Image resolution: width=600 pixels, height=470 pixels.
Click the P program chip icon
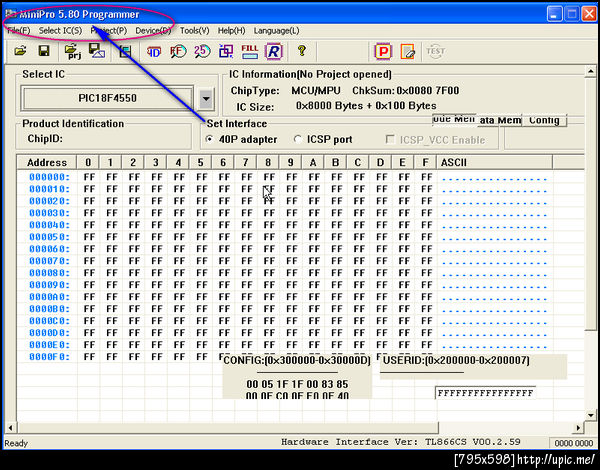click(x=383, y=51)
